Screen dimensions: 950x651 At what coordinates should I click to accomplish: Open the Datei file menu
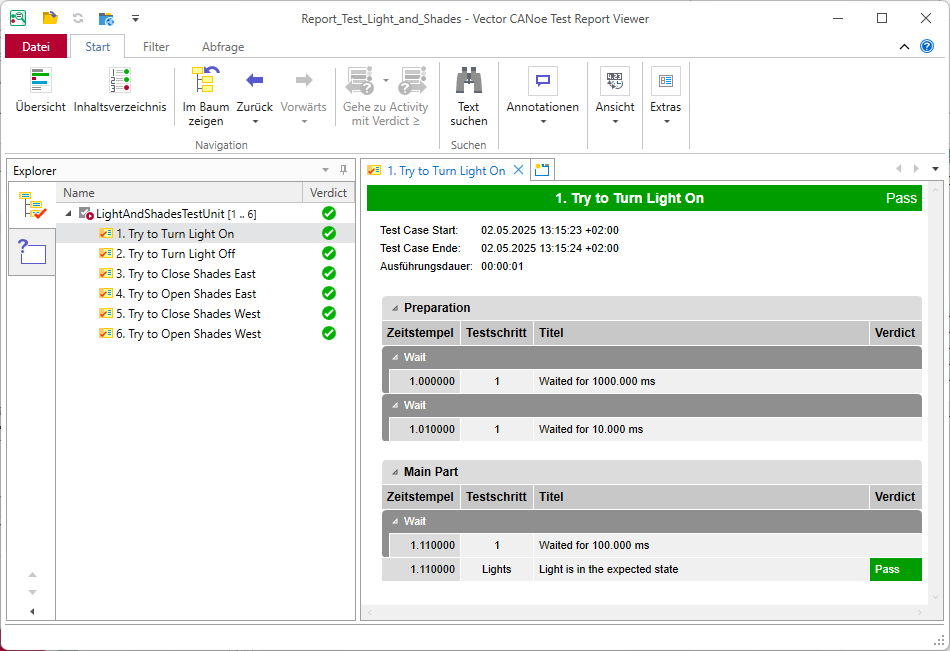click(x=36, y=47)
